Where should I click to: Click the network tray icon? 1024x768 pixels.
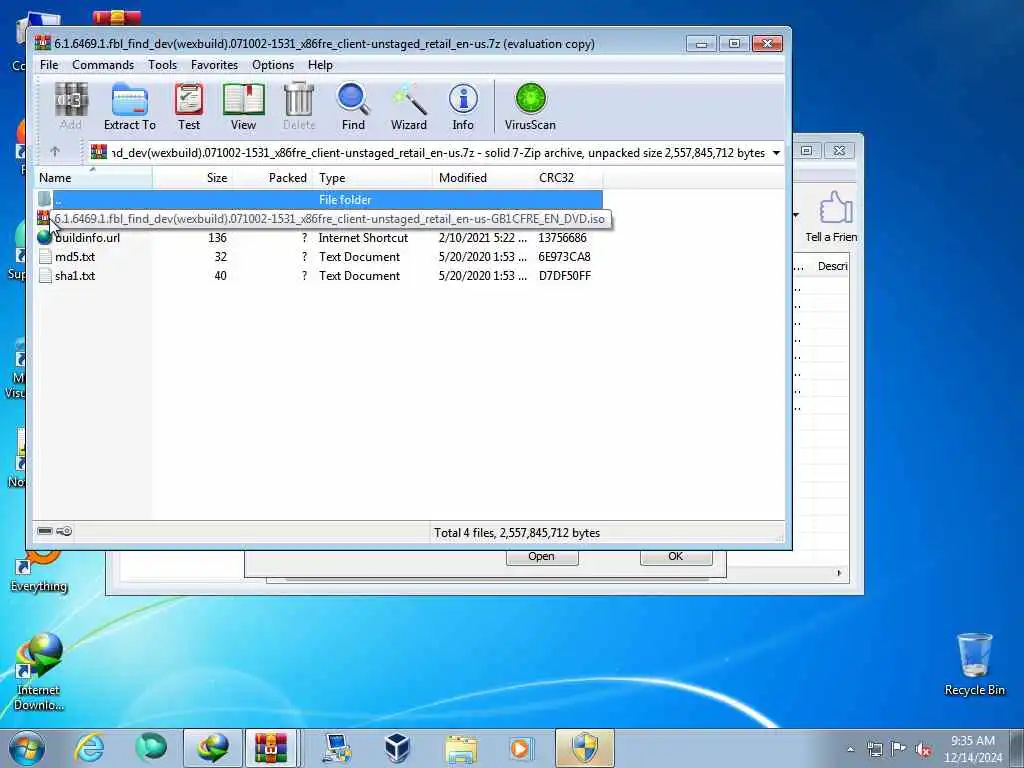pos(874,749)
